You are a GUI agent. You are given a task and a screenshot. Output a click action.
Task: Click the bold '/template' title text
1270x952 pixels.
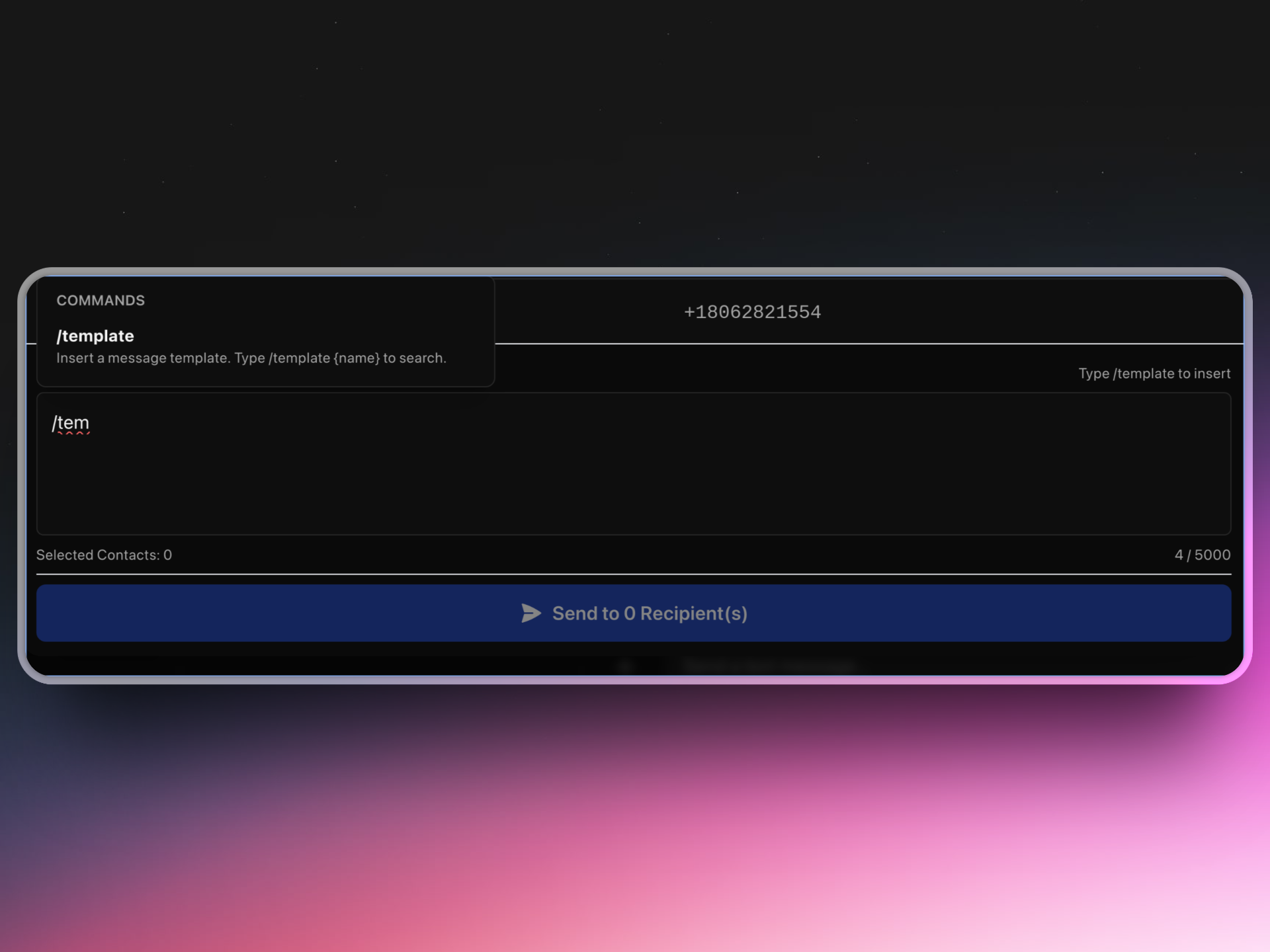coord(95,337)
